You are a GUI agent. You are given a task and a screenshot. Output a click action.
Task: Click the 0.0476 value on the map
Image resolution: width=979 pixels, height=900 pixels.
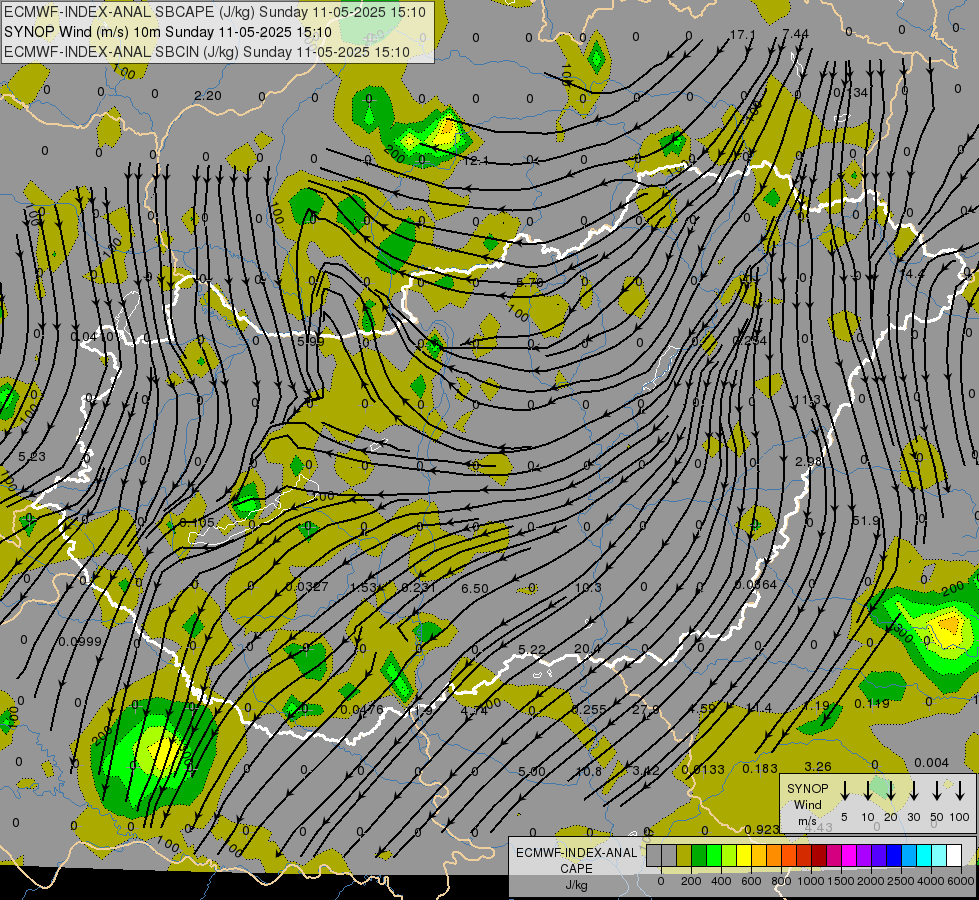362,710
